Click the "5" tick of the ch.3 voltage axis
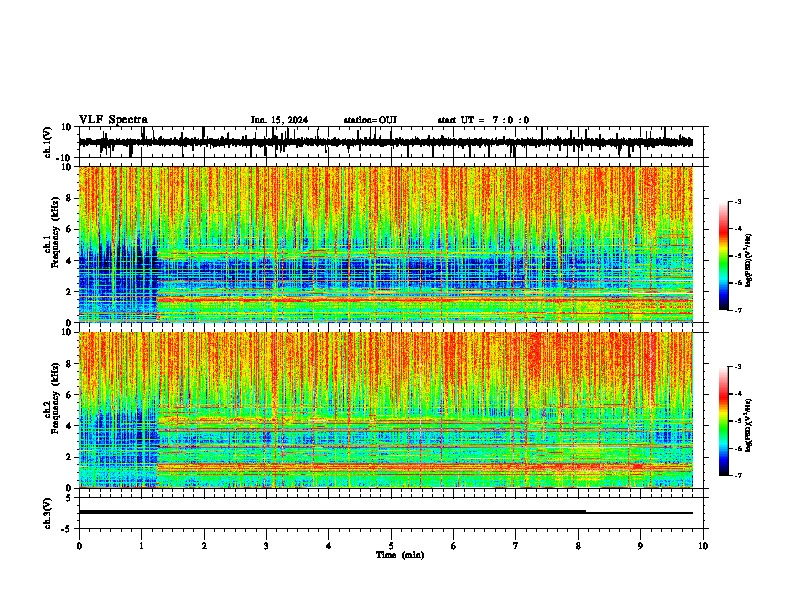 69,498
